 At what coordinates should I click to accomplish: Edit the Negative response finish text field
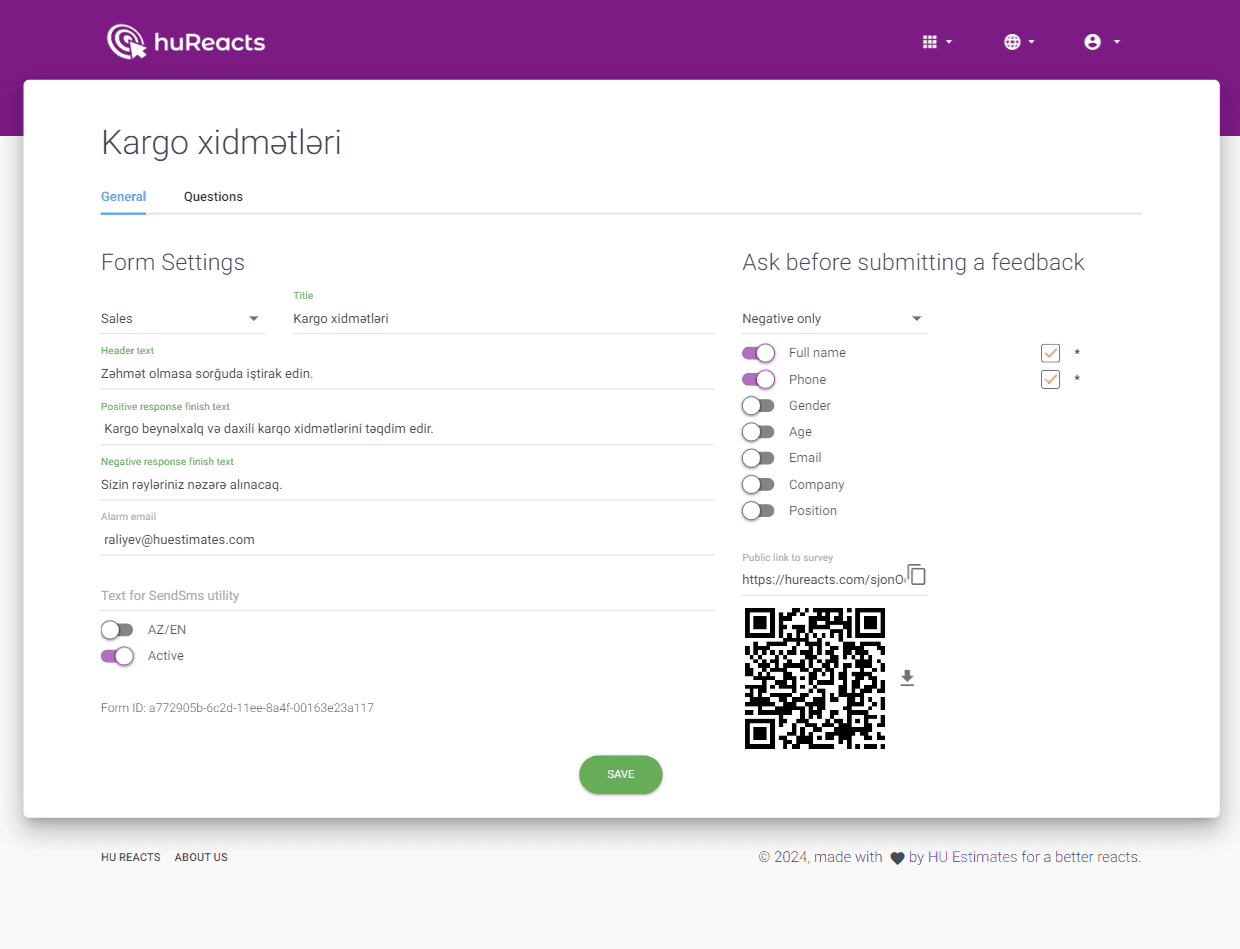pyautogui.click(x=407, y=485)
